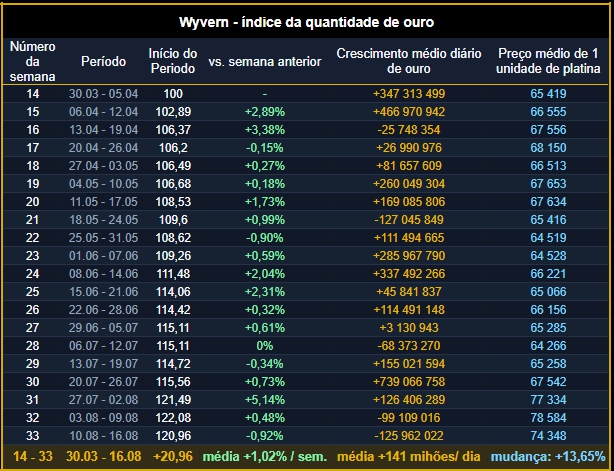Image resolution: width=614 pixels, height=471 pixels.
Task: Click the summary week range '14 - 33'
Action: (x=33, y=457)
